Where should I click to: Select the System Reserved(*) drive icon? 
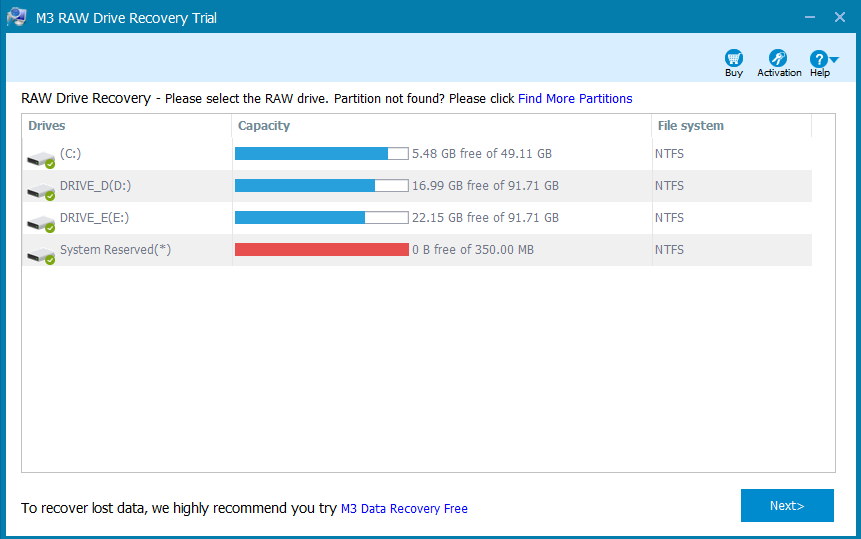(x=41, y=255)
